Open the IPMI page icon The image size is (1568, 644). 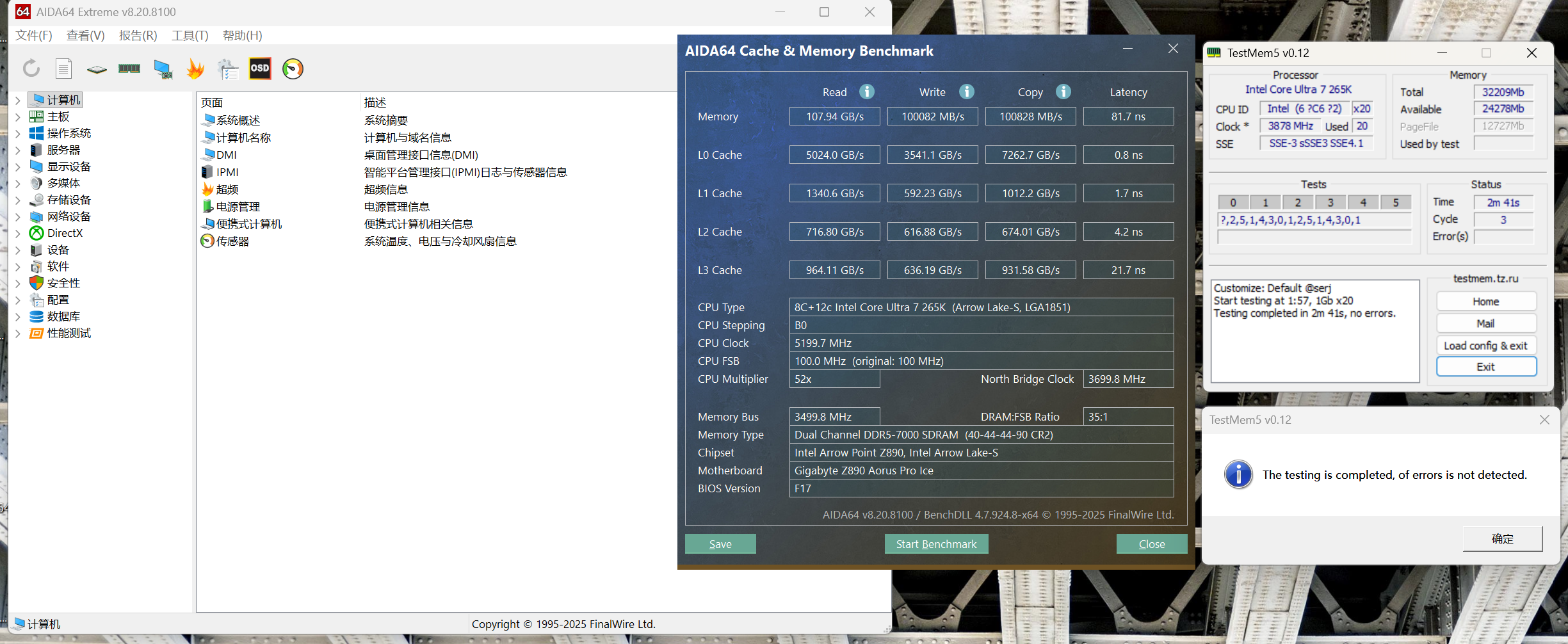point(207,172)
